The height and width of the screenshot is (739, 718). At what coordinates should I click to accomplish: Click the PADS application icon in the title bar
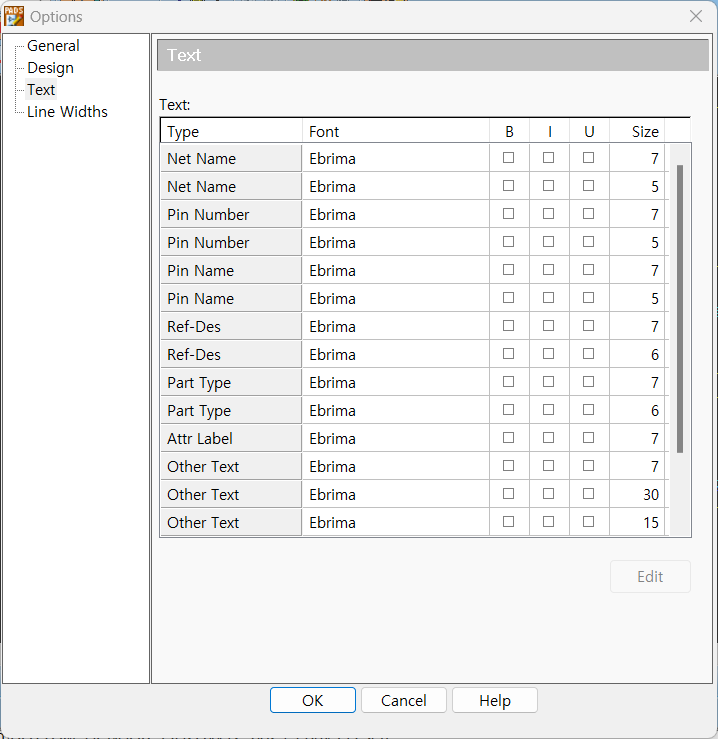(14, 16)
